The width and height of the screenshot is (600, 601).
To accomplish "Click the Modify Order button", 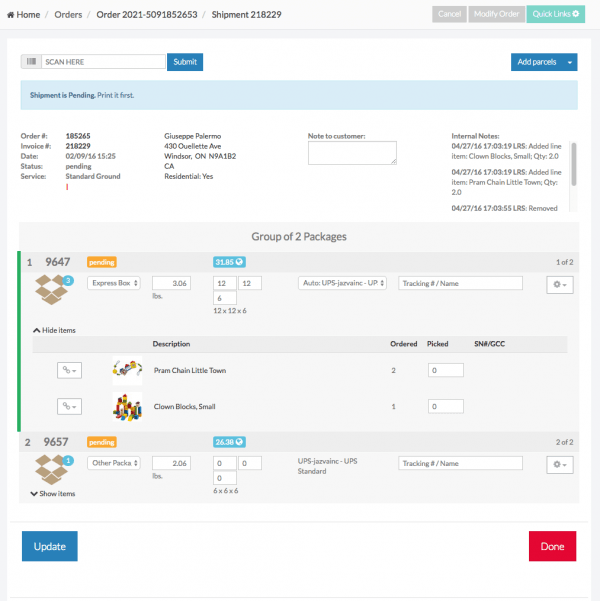I will point(496,14).
